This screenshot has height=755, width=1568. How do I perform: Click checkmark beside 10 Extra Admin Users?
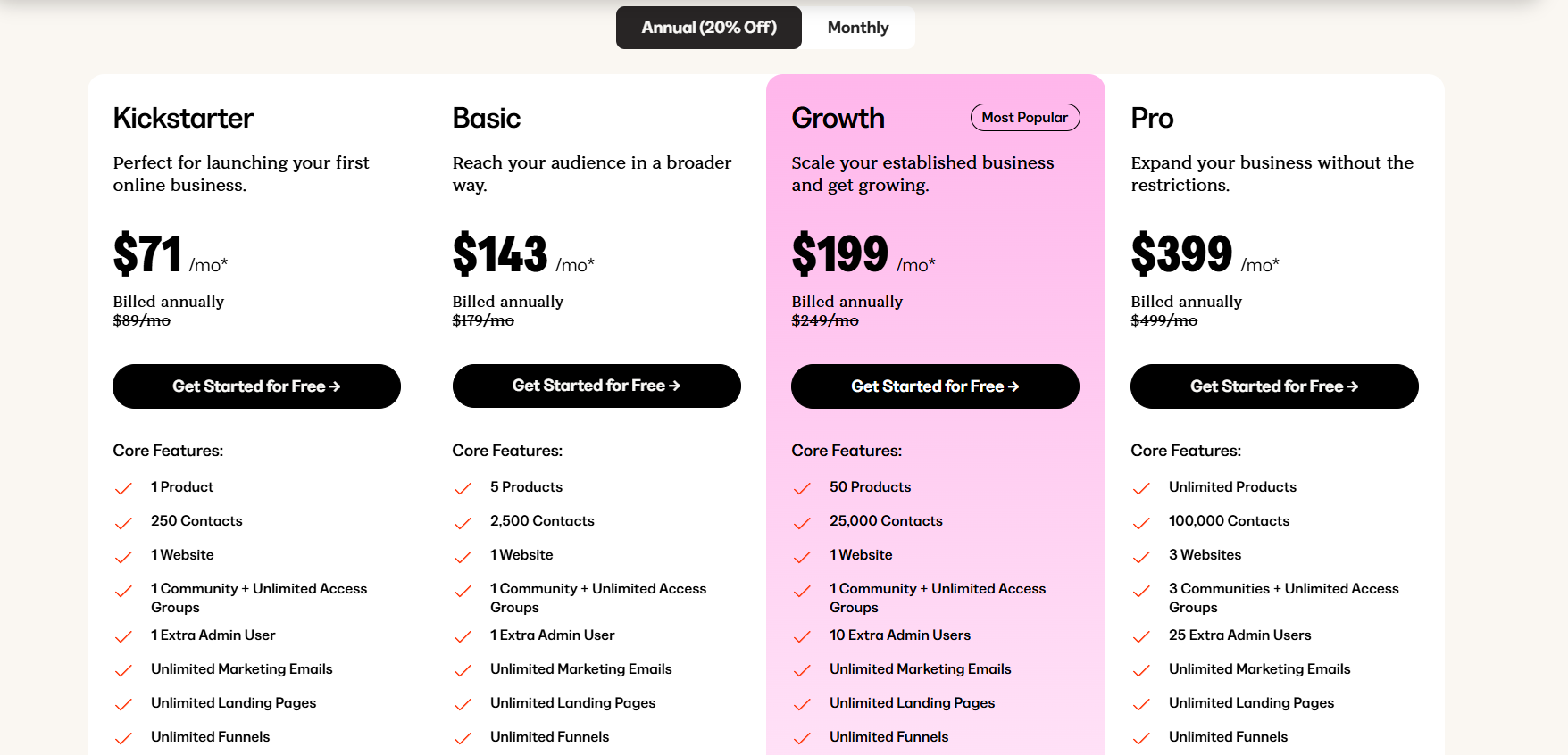click(802, 636)
